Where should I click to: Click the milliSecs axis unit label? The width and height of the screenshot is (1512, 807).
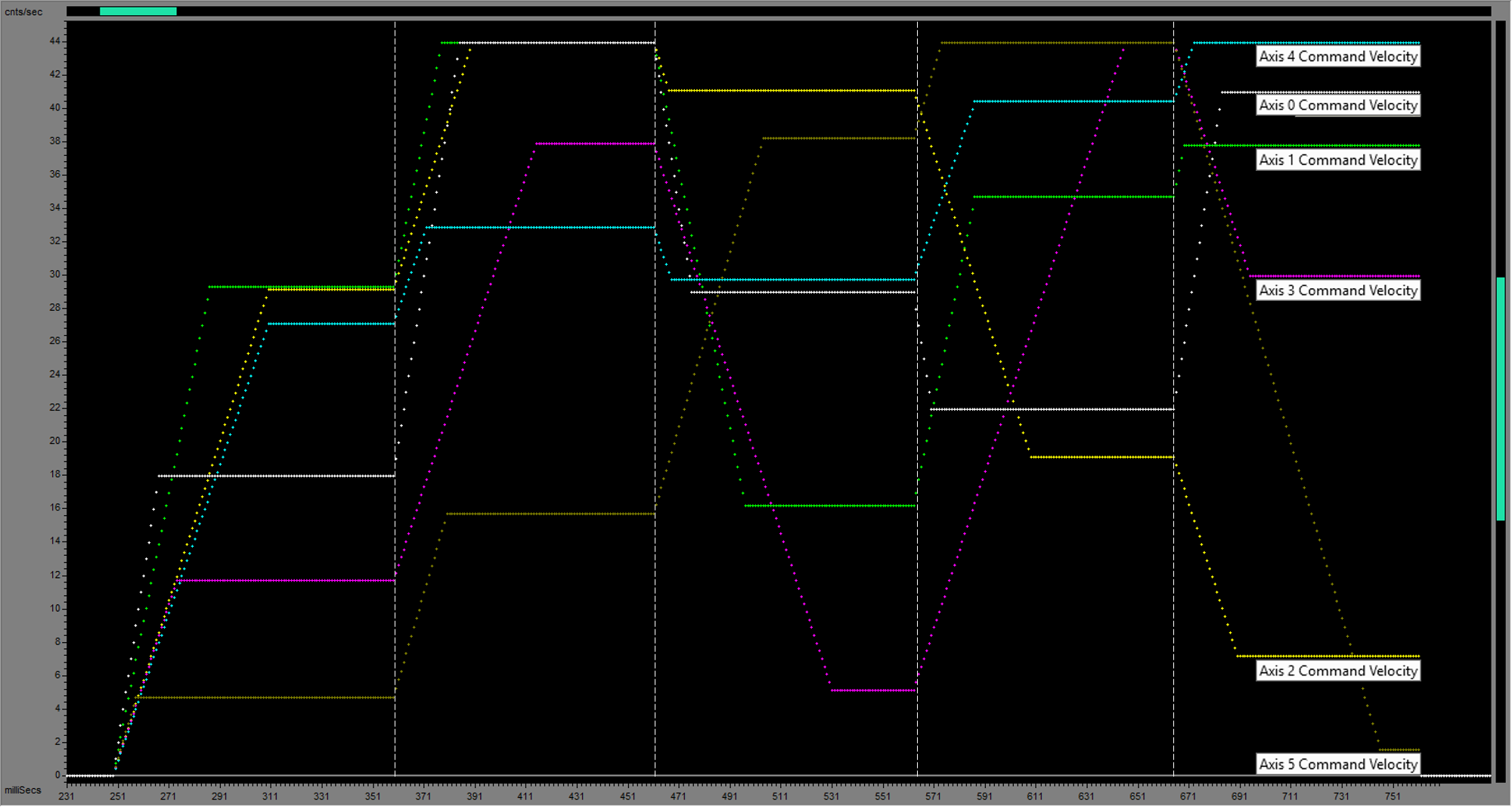(23, 790)
